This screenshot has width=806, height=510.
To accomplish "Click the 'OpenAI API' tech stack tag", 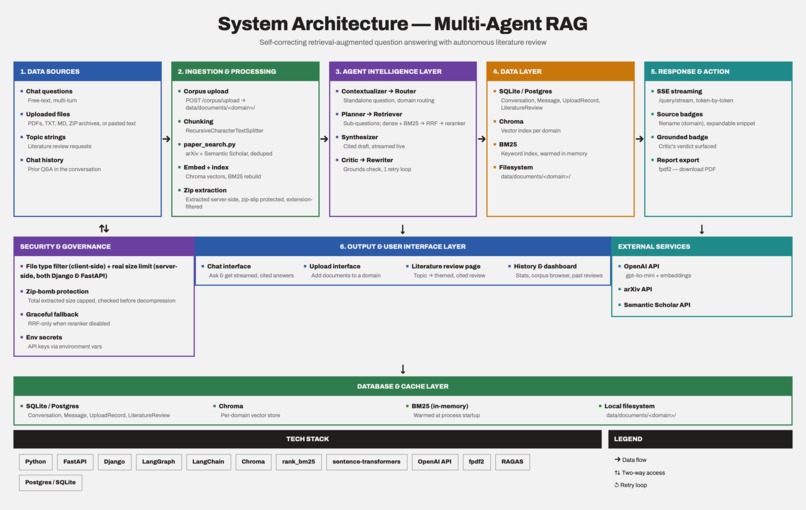I will click(x=434, y=462).
